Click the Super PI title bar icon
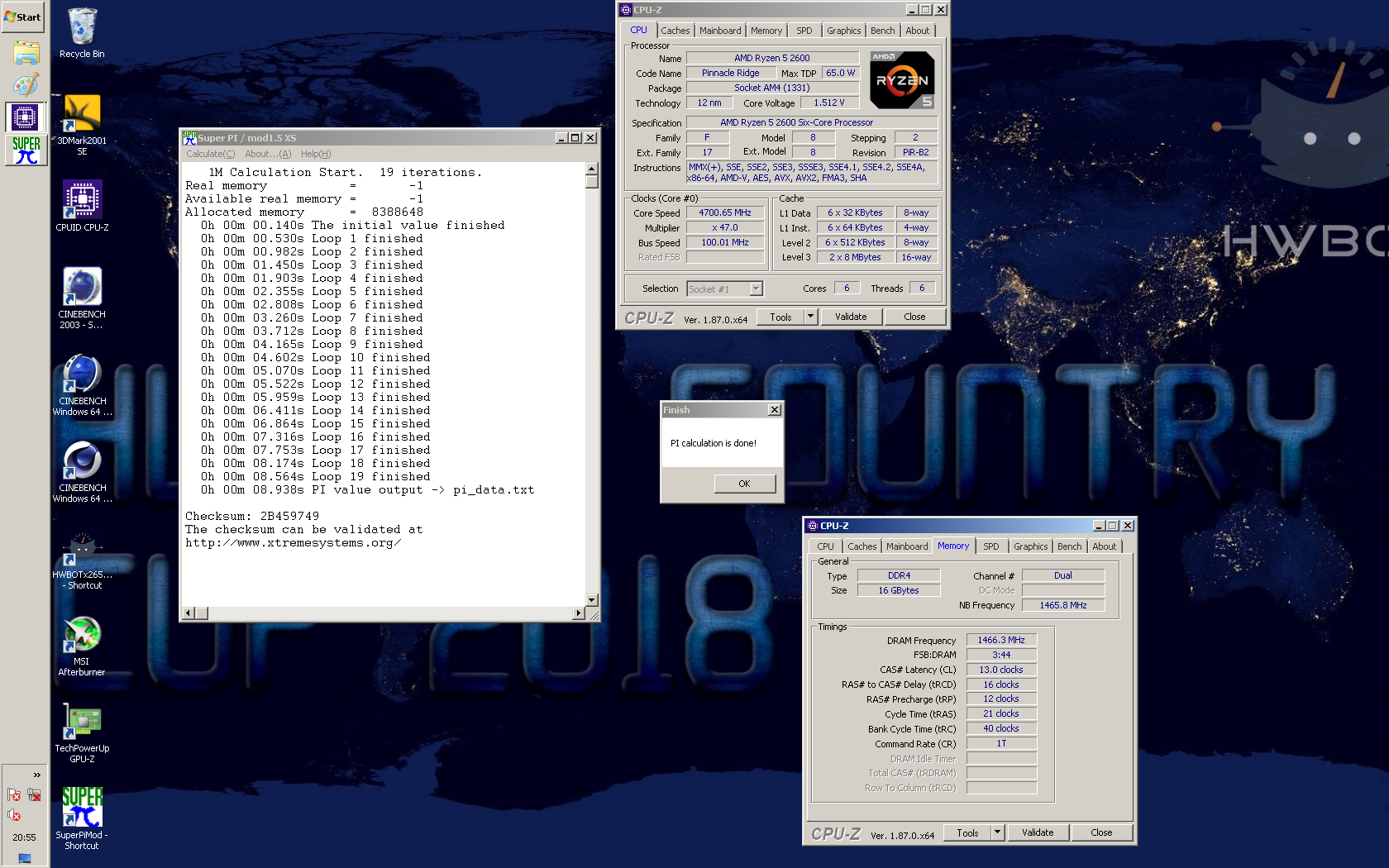The height and width of the screenshot is (868, 1389). tap(189, 138)
